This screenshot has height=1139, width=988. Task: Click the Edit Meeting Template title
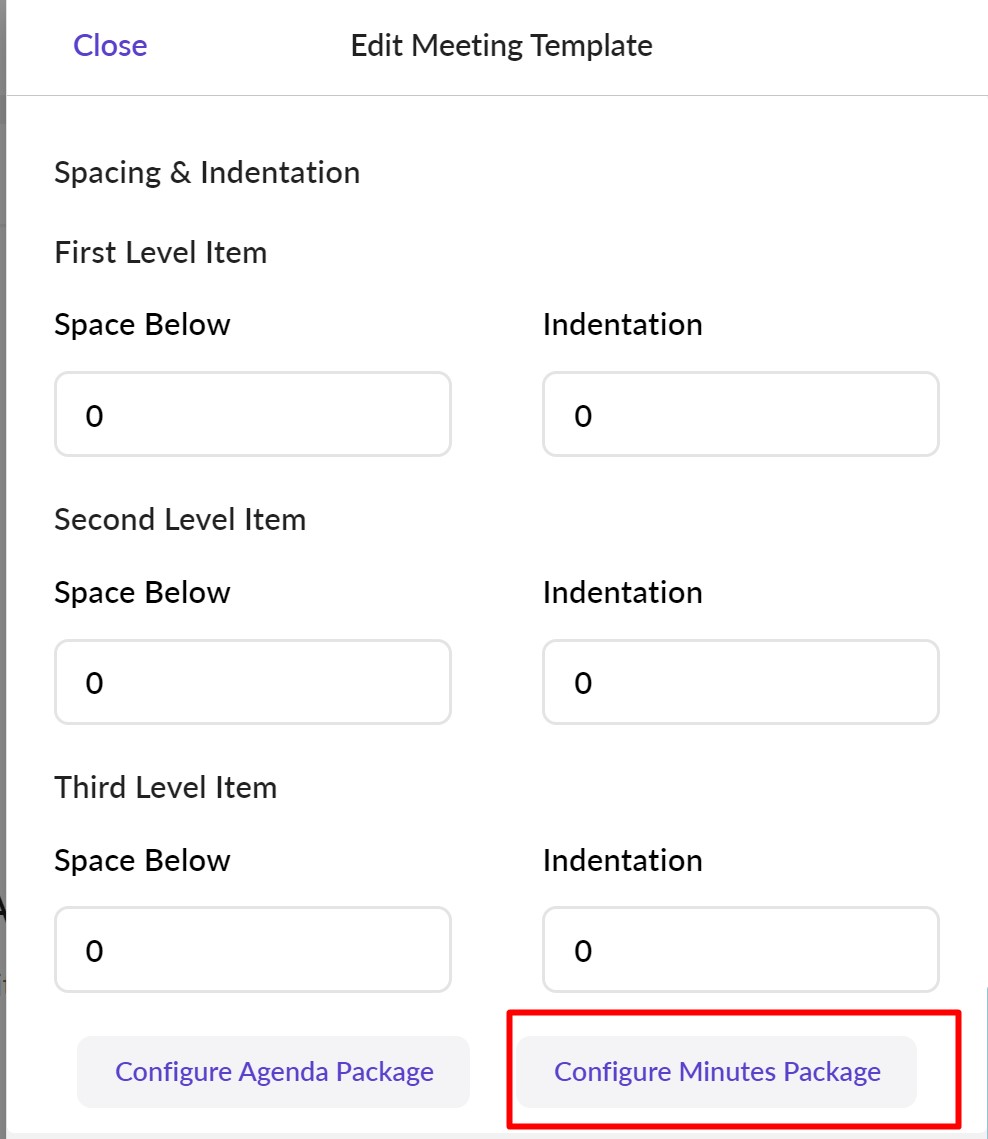pyautogui.click(x=501, y=46)
